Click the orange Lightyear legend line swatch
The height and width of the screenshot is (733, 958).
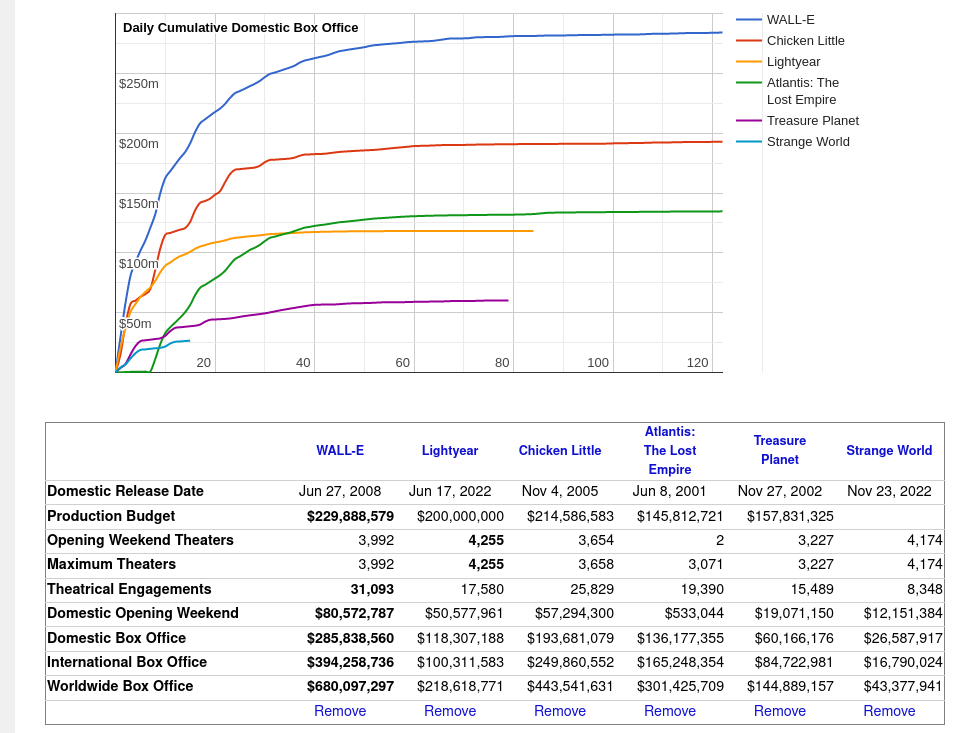(748, 62)
